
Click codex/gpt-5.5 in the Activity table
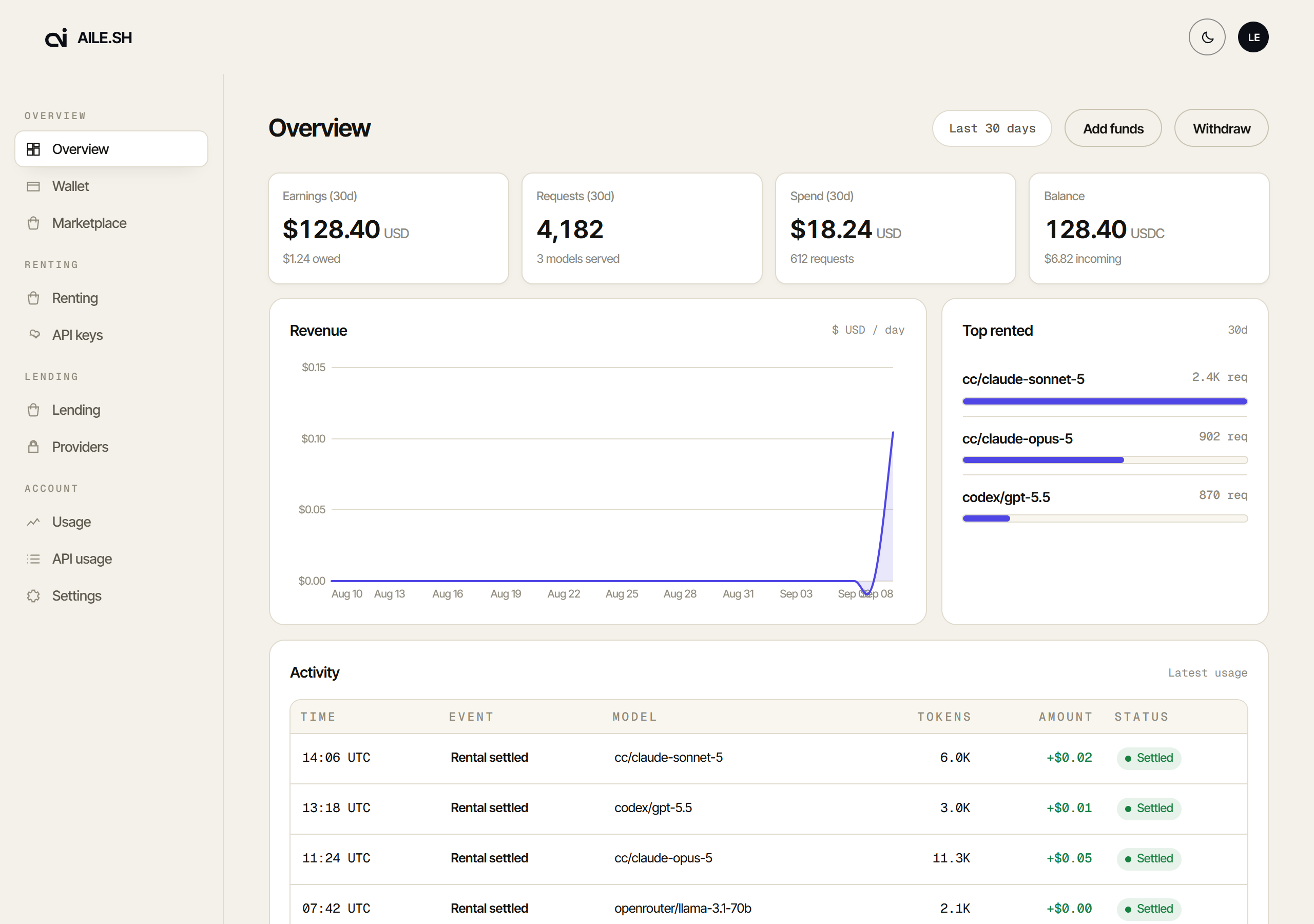653,808
